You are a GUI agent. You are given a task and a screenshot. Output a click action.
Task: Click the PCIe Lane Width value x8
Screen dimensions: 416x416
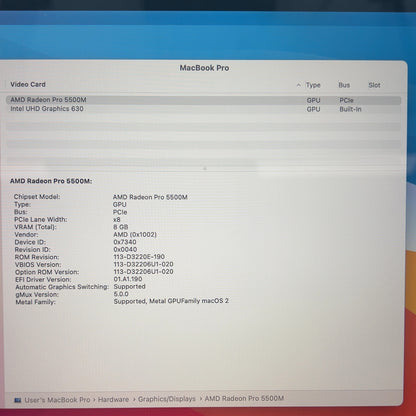(x=117, y=220)
